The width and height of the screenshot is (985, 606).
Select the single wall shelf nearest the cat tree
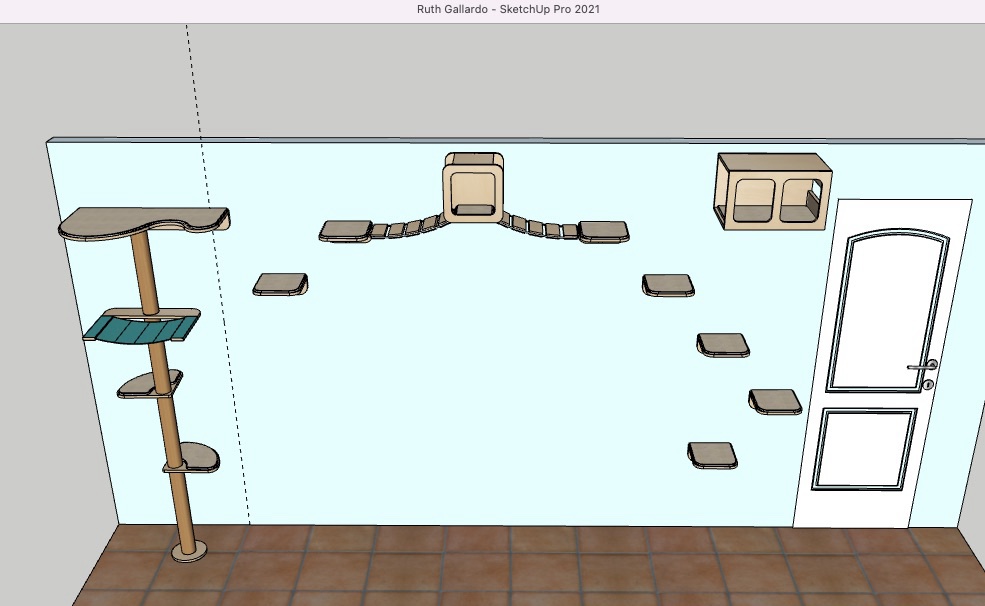click(280, 284)
